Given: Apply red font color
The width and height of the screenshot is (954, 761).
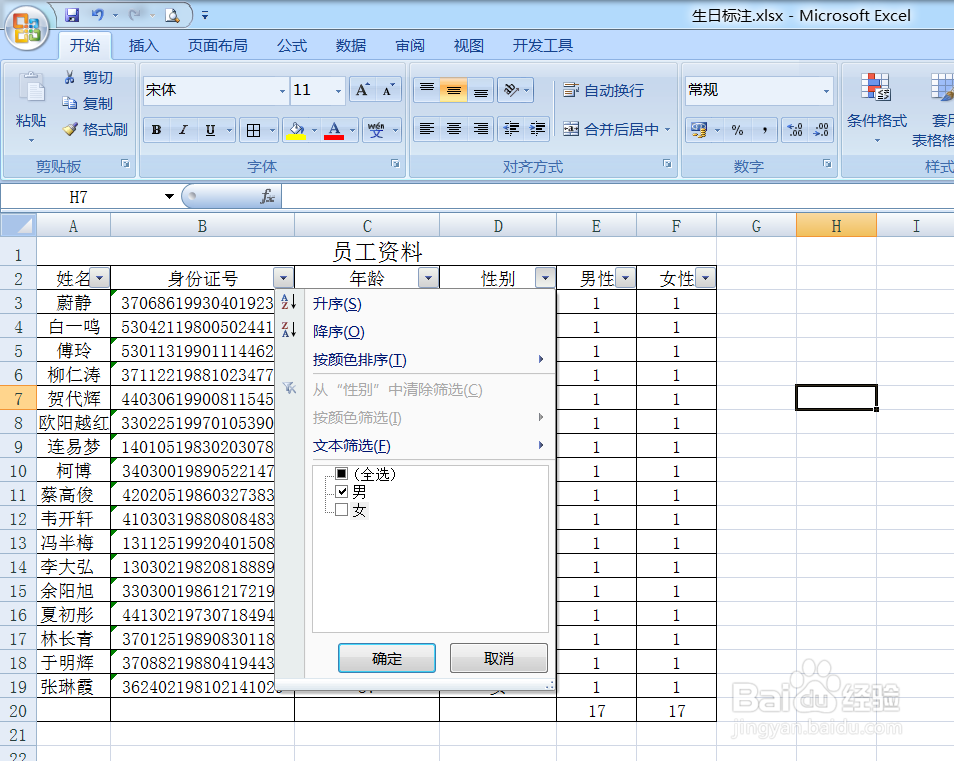Looking at the screenshot, I should (x=334, y=130).
